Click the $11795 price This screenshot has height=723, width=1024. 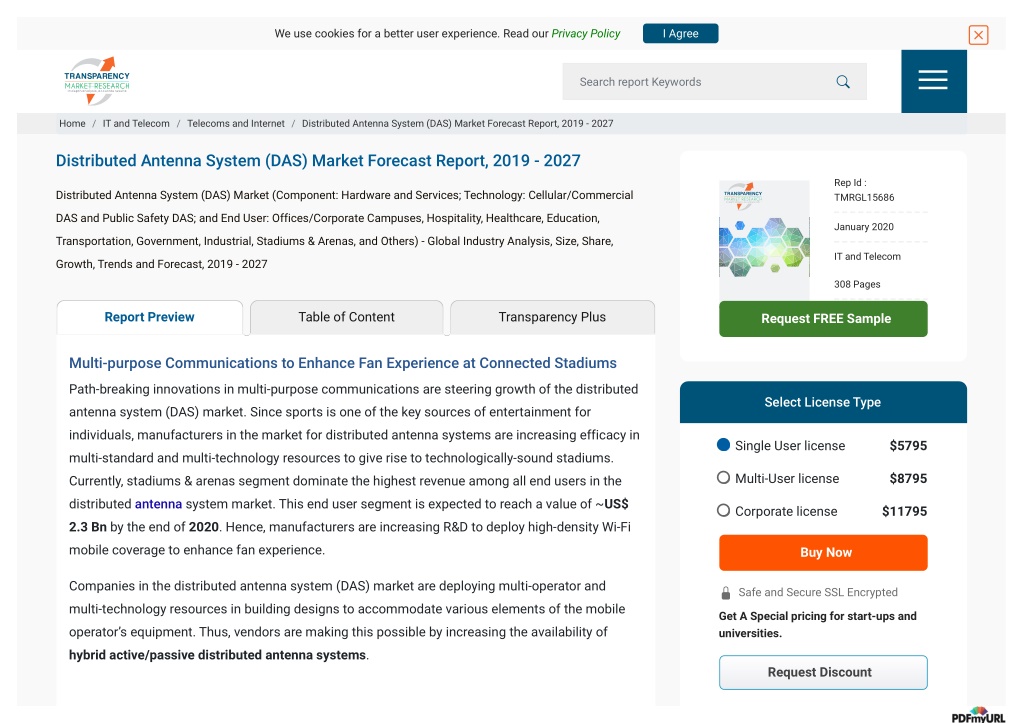904,511
